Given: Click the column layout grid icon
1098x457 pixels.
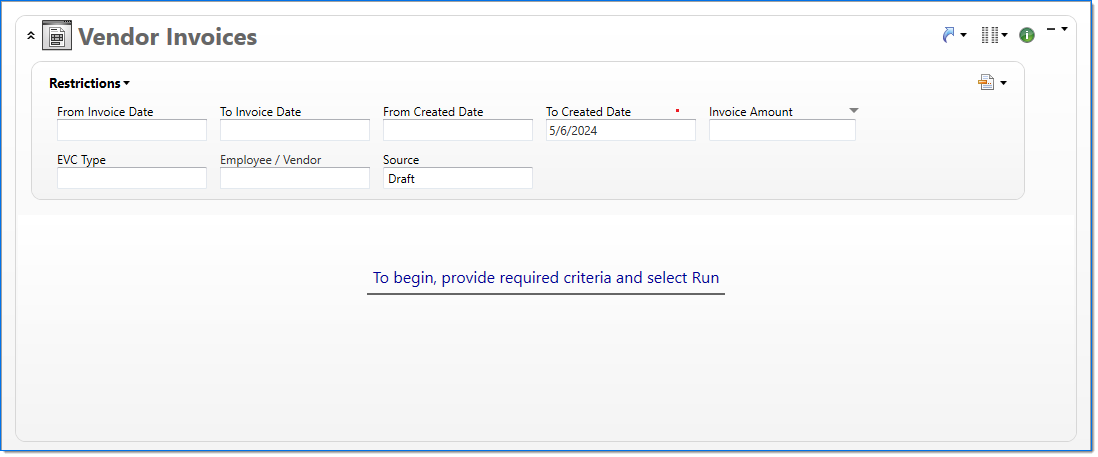Looking at the screenshot, I should [x=989, y=35].
